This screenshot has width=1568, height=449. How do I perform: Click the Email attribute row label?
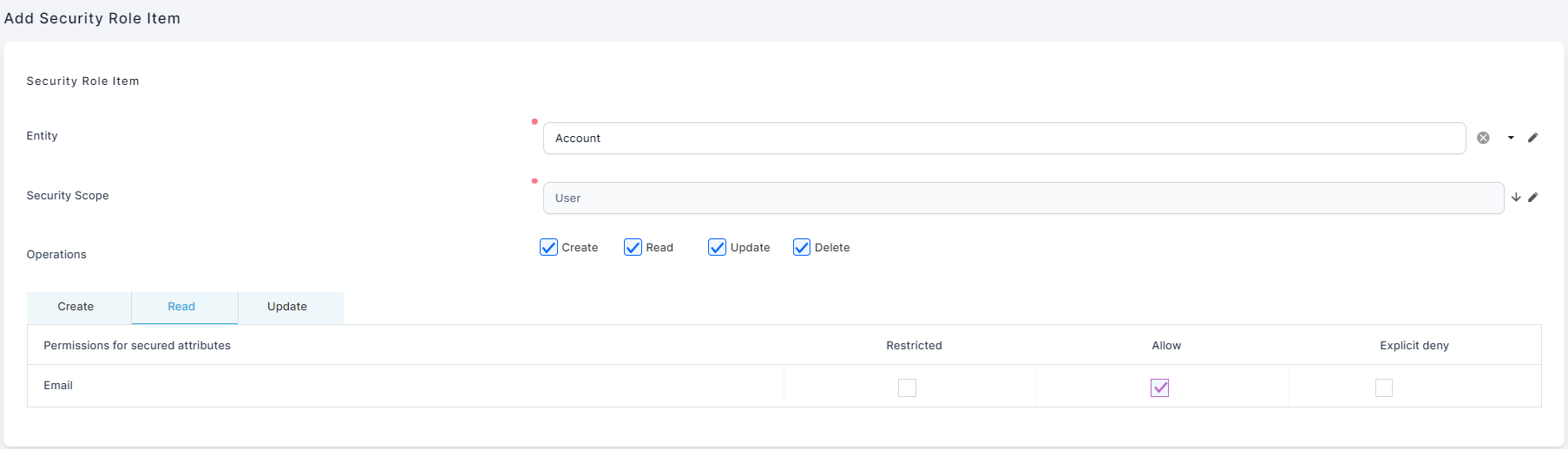point(58,386)
